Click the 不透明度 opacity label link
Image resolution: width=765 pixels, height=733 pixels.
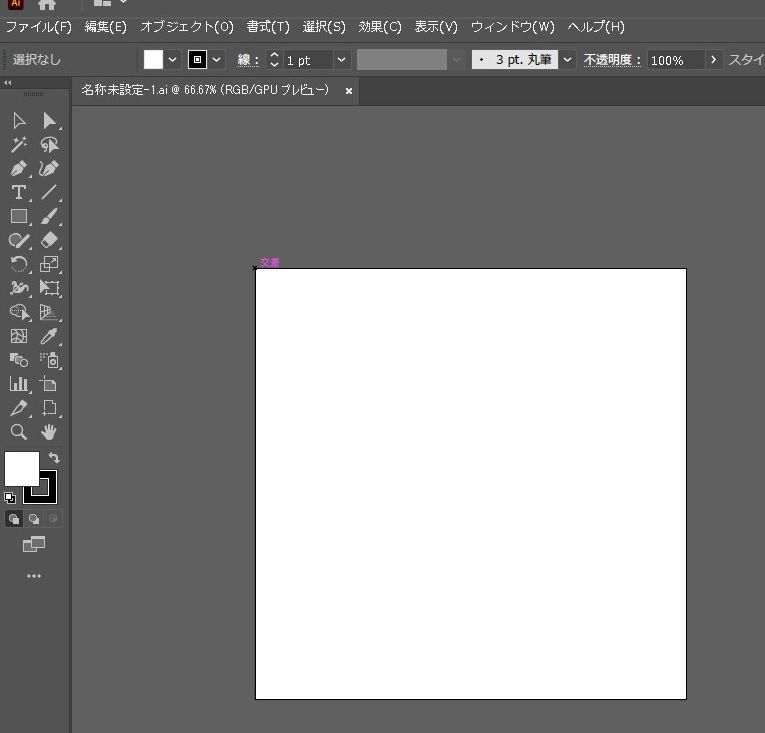point(612,60)
